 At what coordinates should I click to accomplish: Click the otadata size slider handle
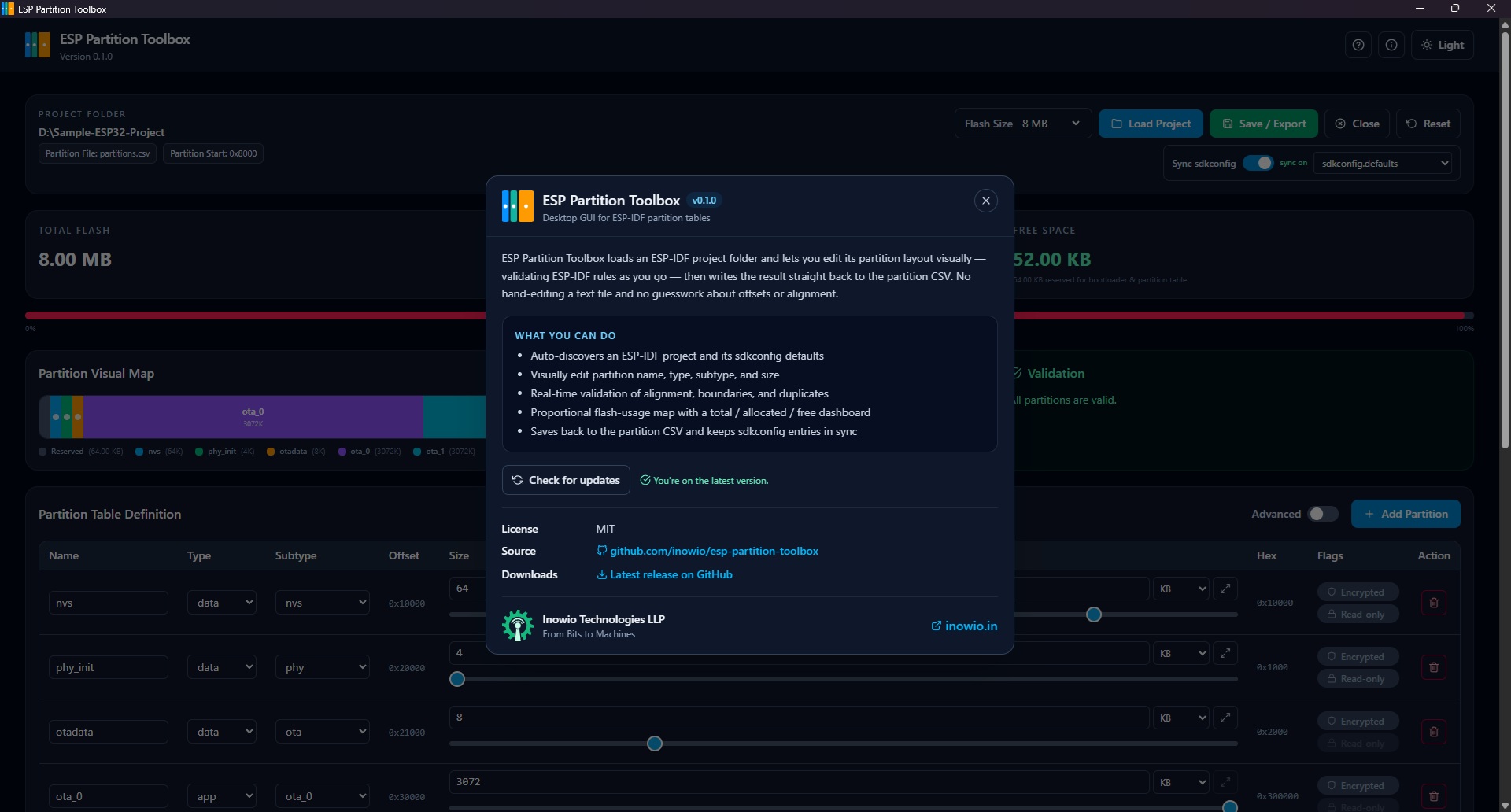(654, 744)
